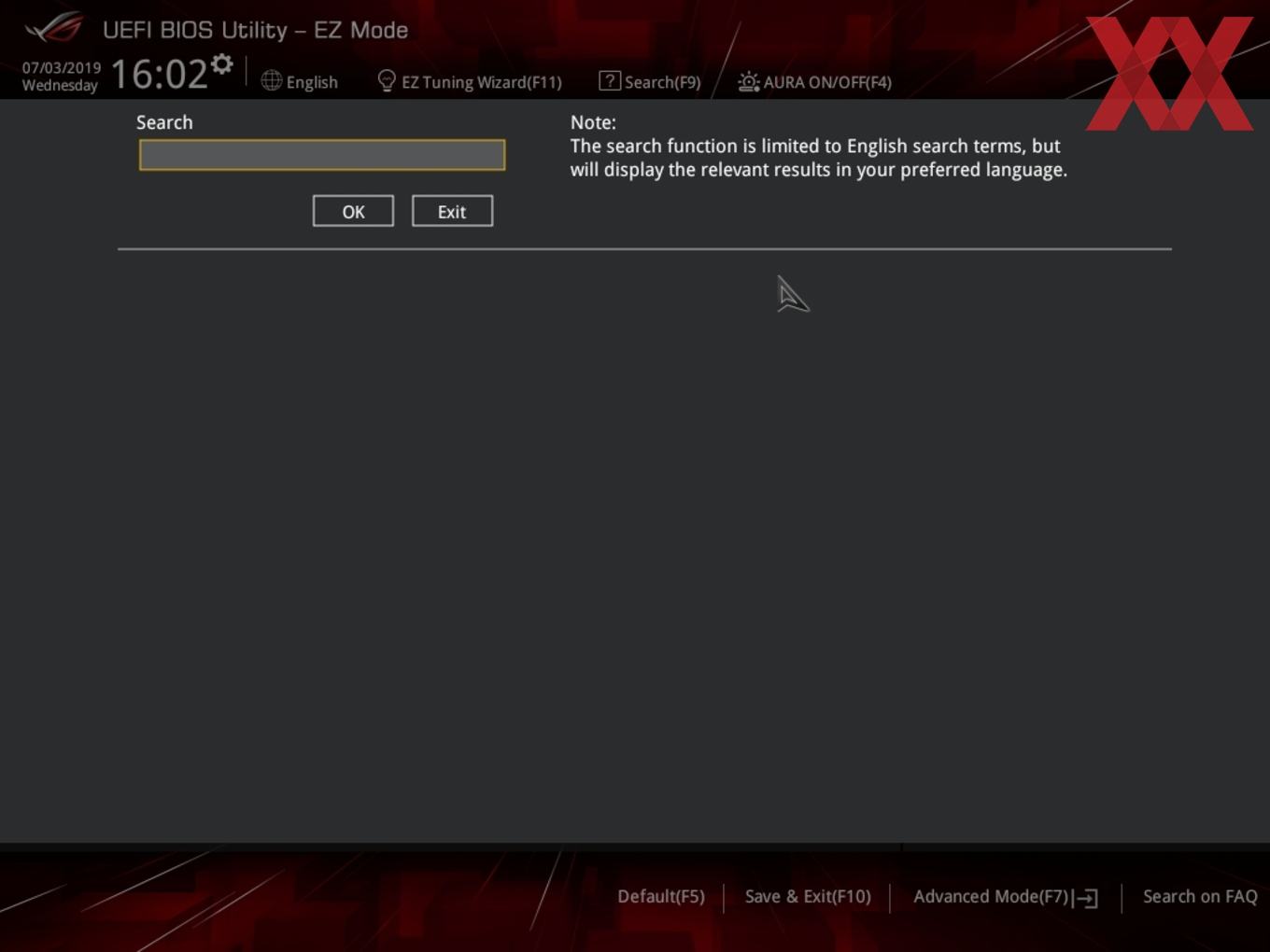
Task: Click the gear icon next to the clock
Action: [222, 64]
